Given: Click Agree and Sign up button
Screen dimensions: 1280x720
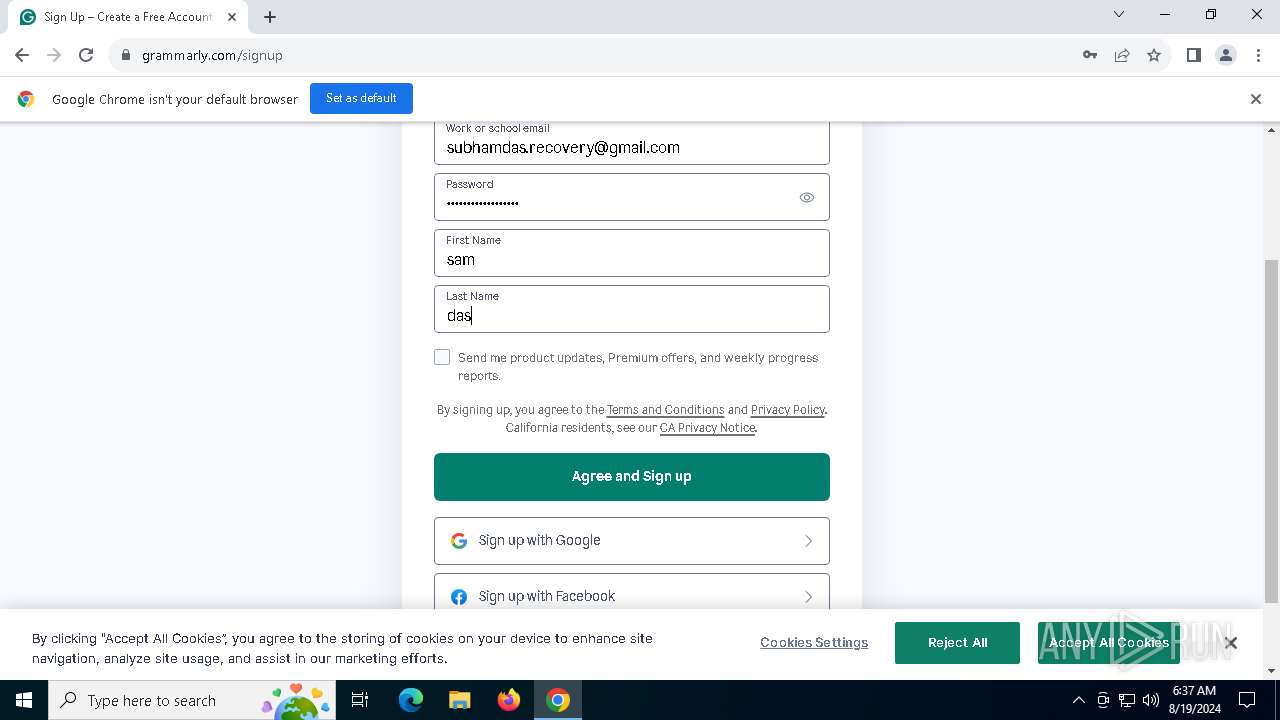Looking at the screenshot, I should pyautogui.click(x=632, y=477).
